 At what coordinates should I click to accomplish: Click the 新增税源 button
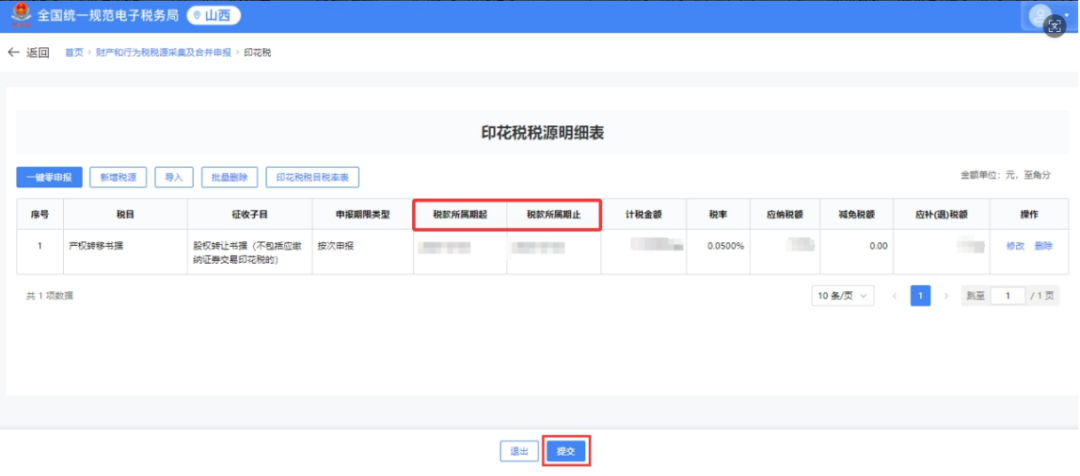click(x=118, y=177)
